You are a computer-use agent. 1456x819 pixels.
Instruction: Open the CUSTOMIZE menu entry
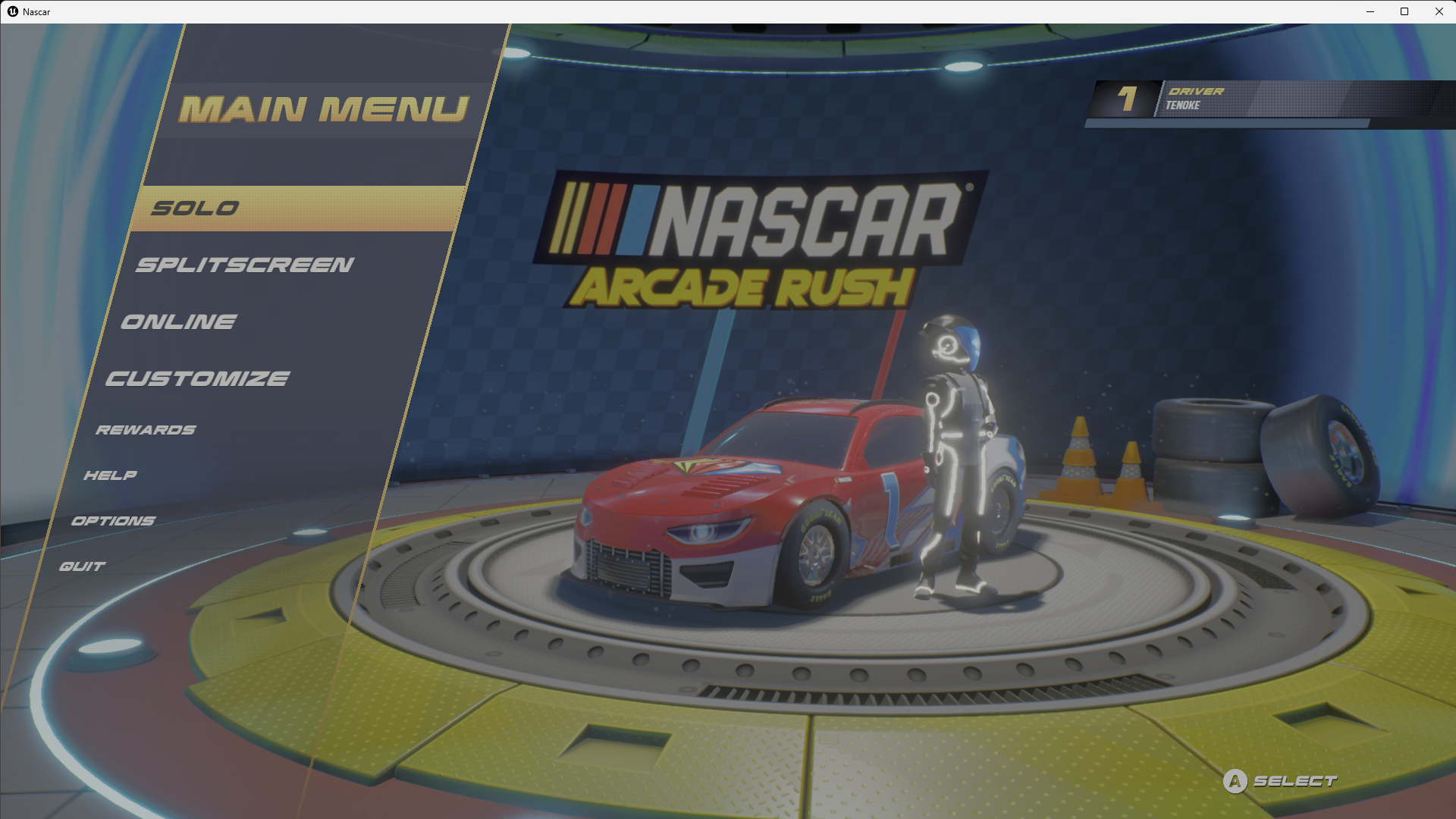(x=197, y=378)
